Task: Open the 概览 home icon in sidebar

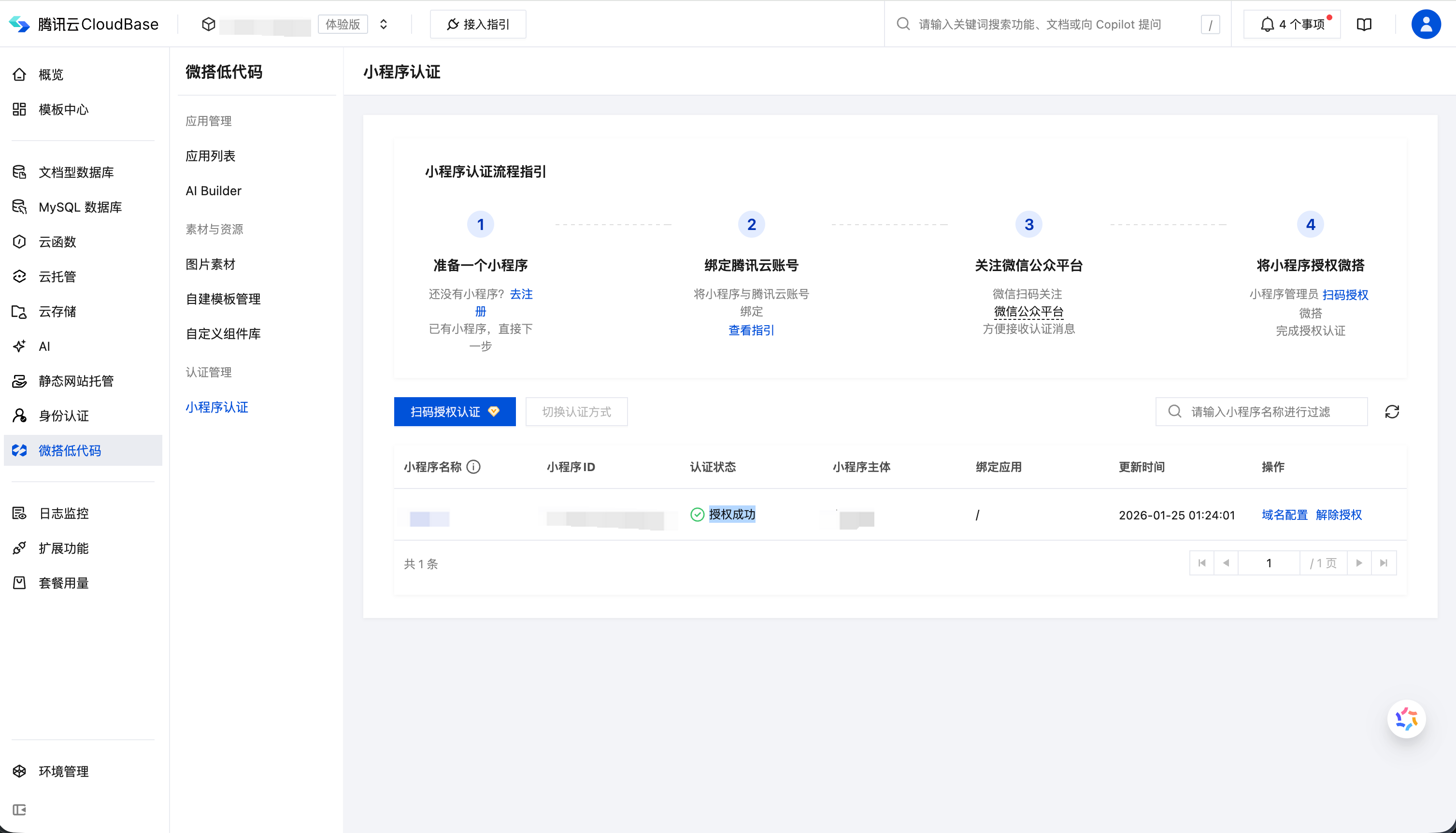Action: point(19,74)
